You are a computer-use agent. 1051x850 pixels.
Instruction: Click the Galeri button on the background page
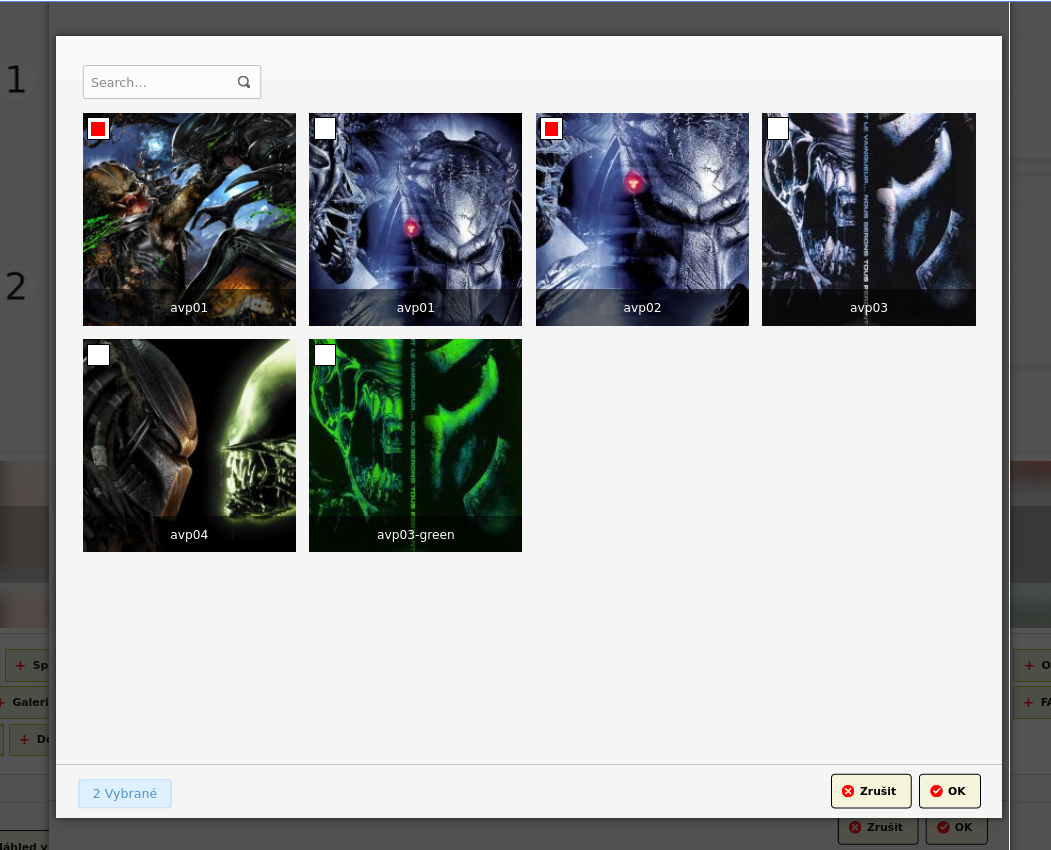coord(25,702)
